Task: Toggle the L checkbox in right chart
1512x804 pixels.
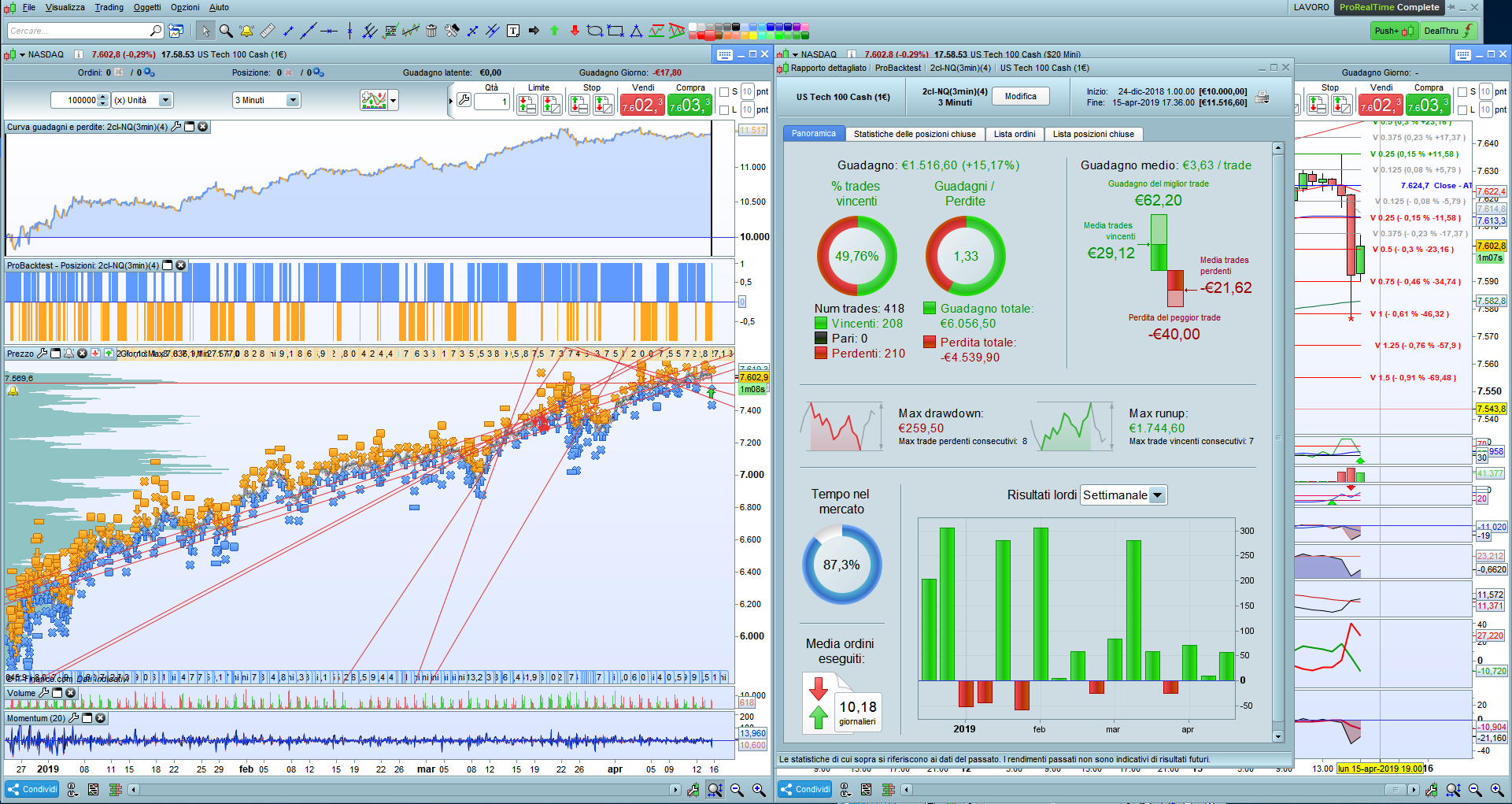Action: click(1462, 109)
